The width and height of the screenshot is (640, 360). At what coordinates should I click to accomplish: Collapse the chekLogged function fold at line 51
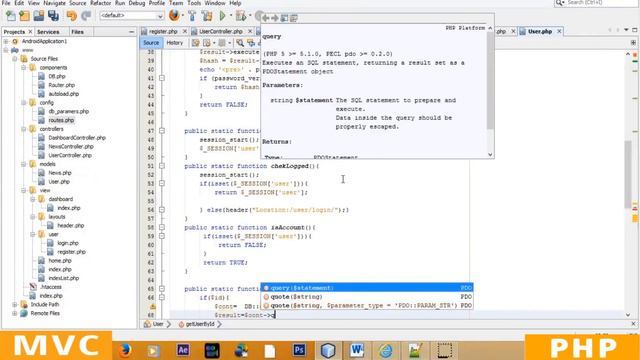click(x=162, y=166)
